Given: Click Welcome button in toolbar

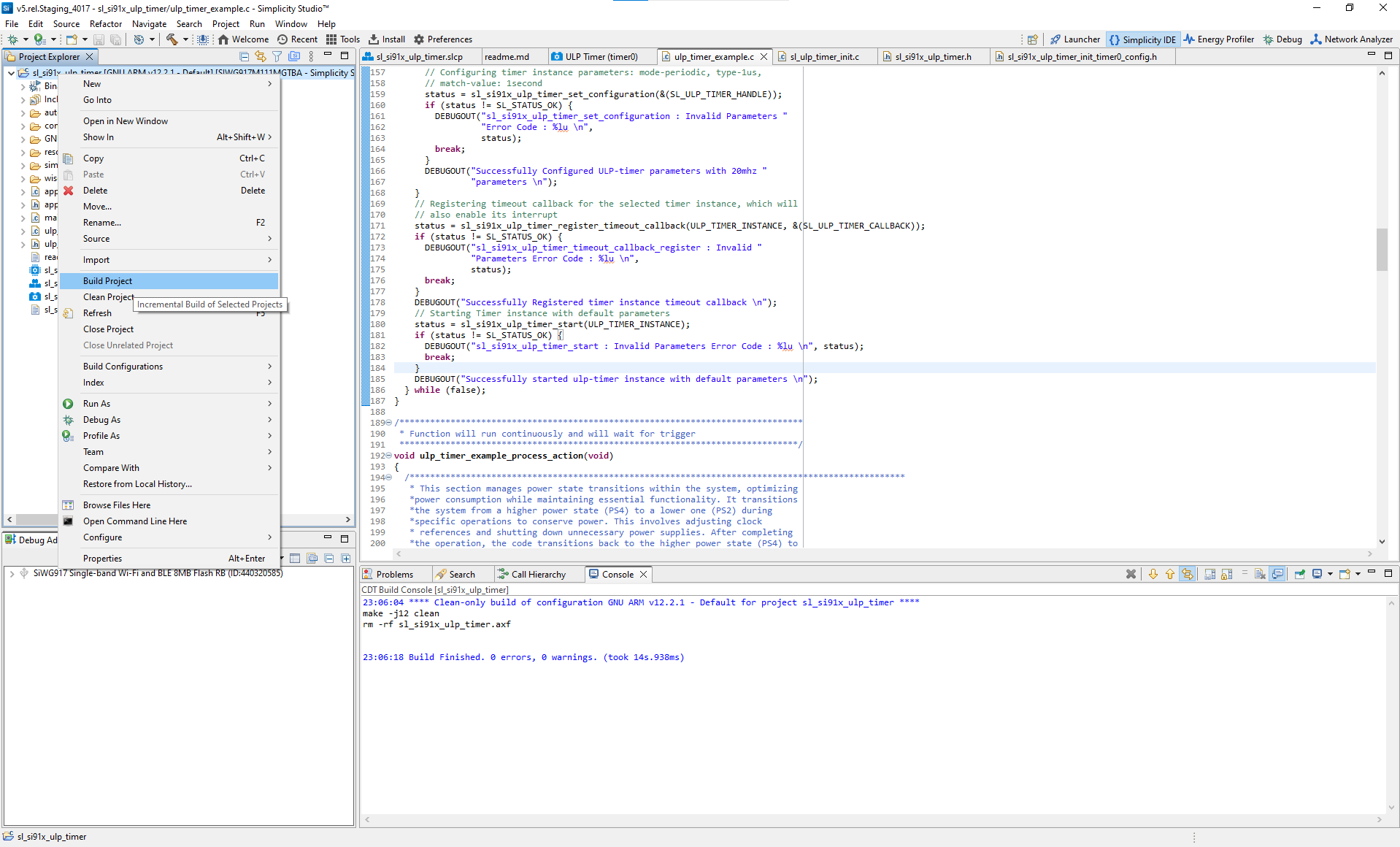Looking at the screenshot, I should point(243,39).
